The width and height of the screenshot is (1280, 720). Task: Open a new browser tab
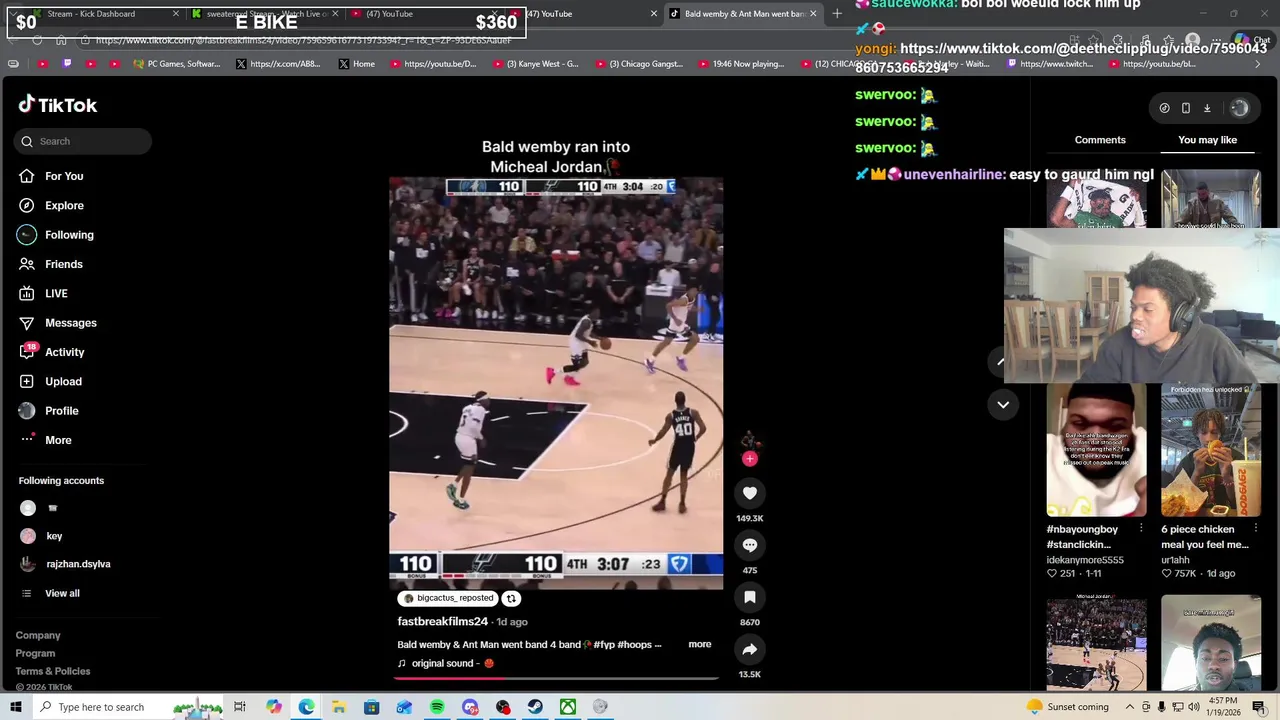(x=837, y=14)
